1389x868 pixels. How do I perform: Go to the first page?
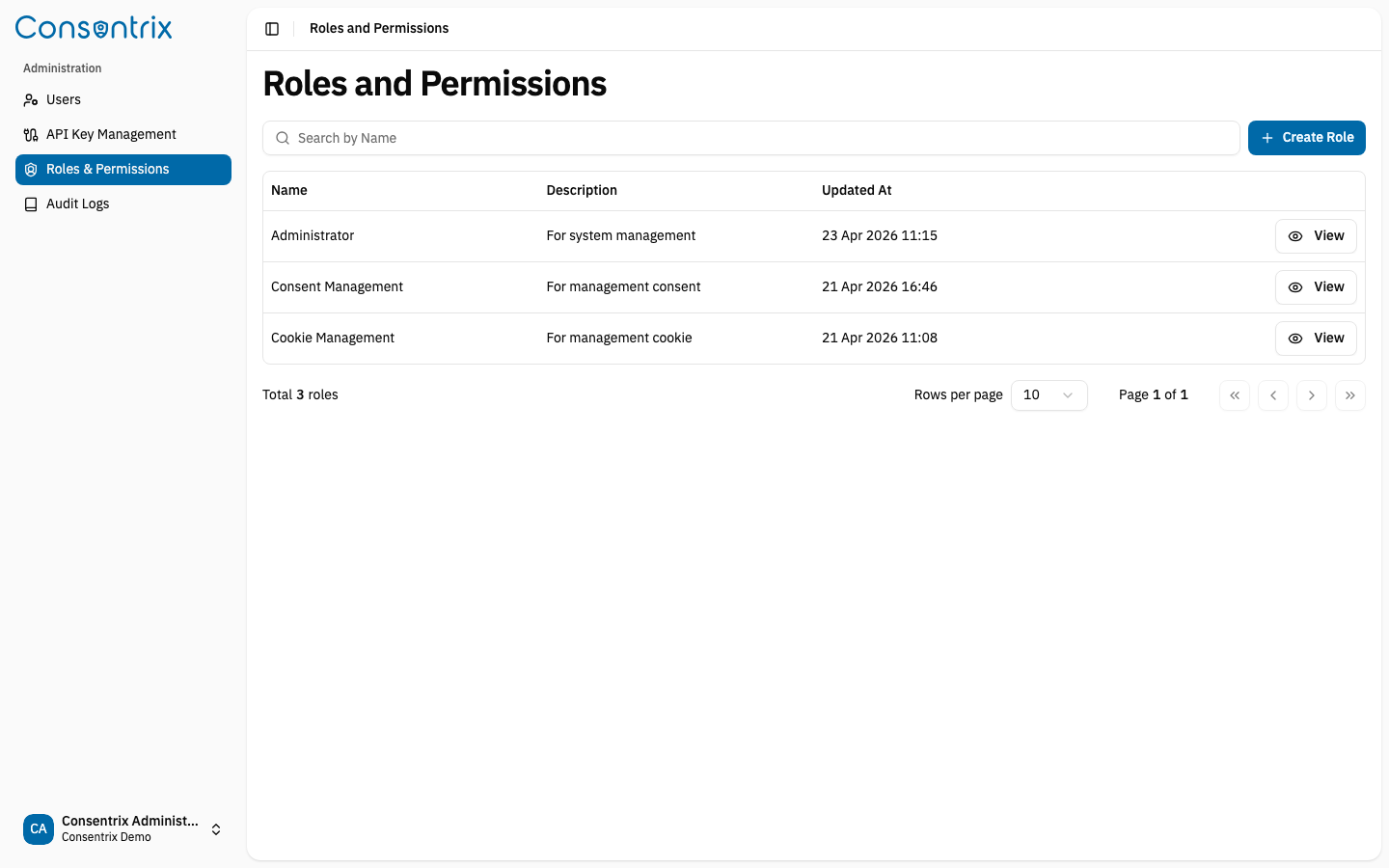(x=1235, y=395)
